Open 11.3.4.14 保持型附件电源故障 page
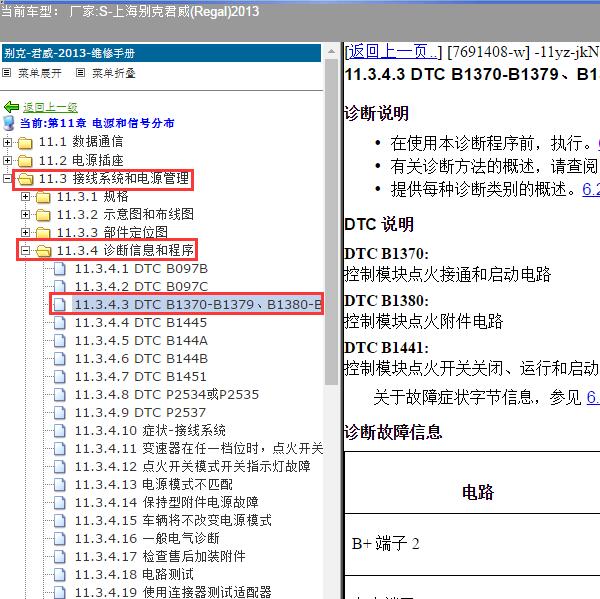 [166, 503]
